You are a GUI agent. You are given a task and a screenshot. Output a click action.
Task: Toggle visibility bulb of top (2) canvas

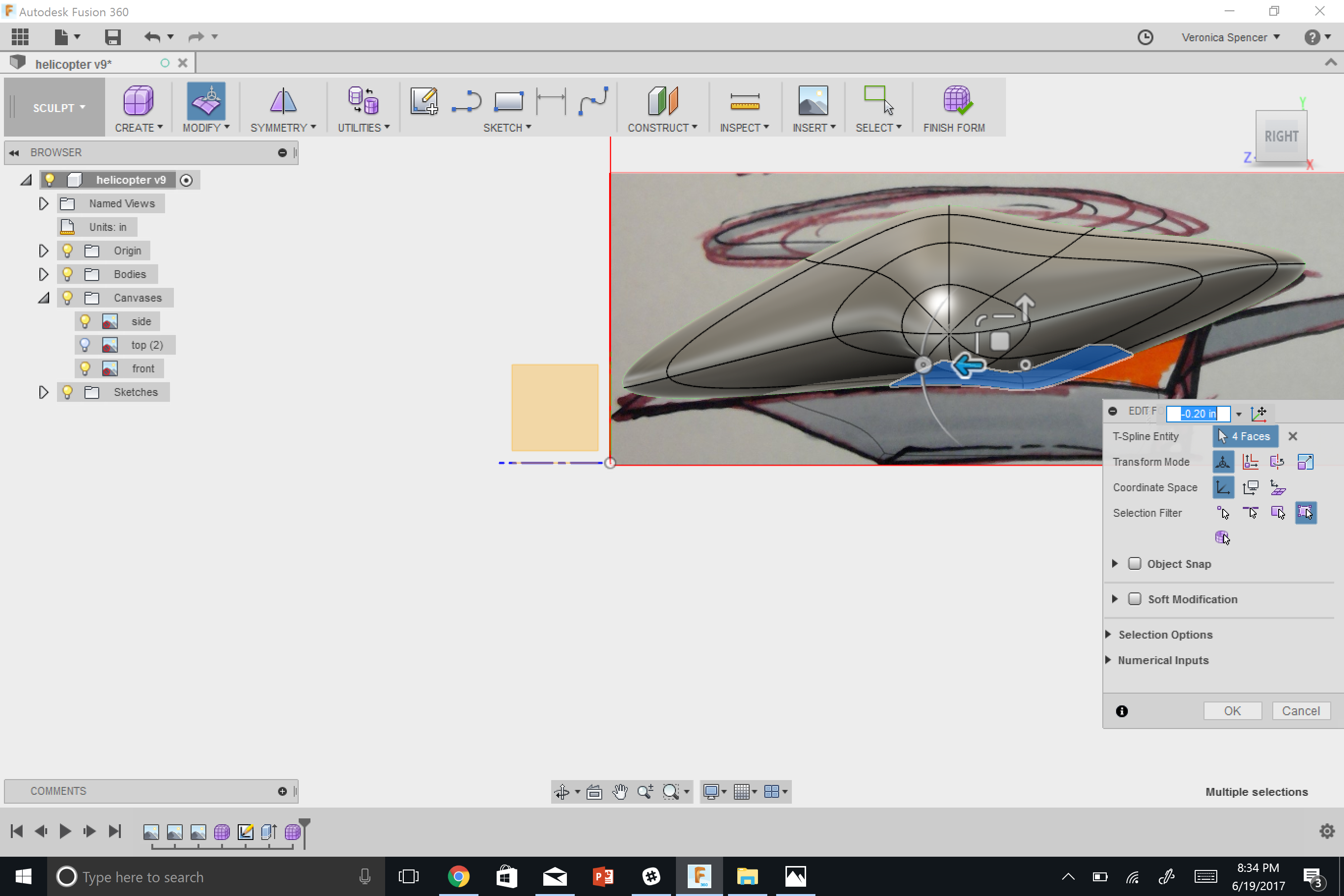85,345
